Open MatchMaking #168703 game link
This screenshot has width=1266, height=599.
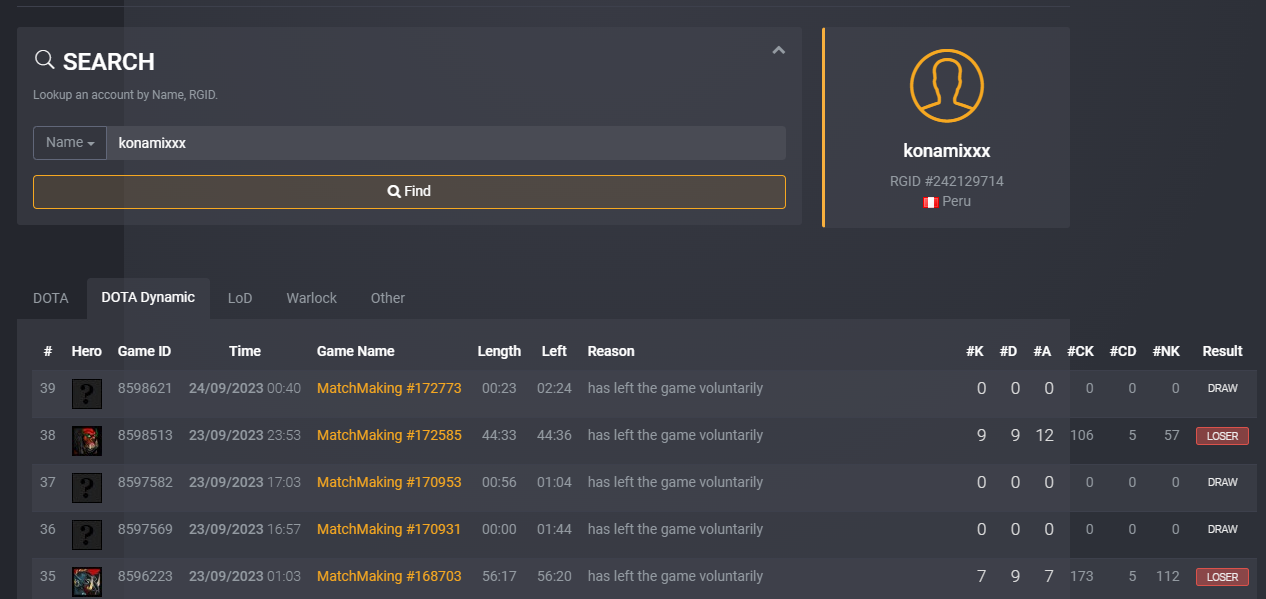click(389, 576)
